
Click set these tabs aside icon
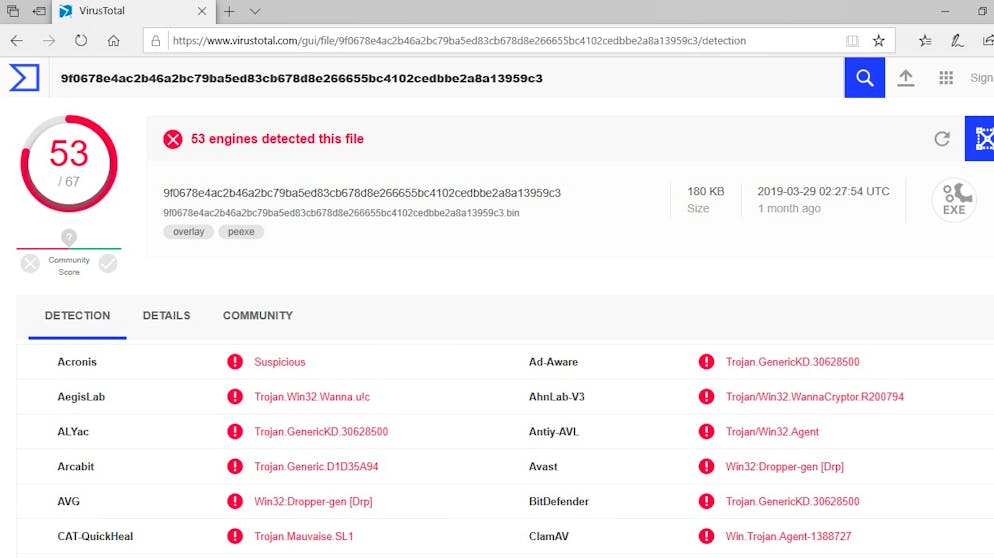click(x=39, y=11)
